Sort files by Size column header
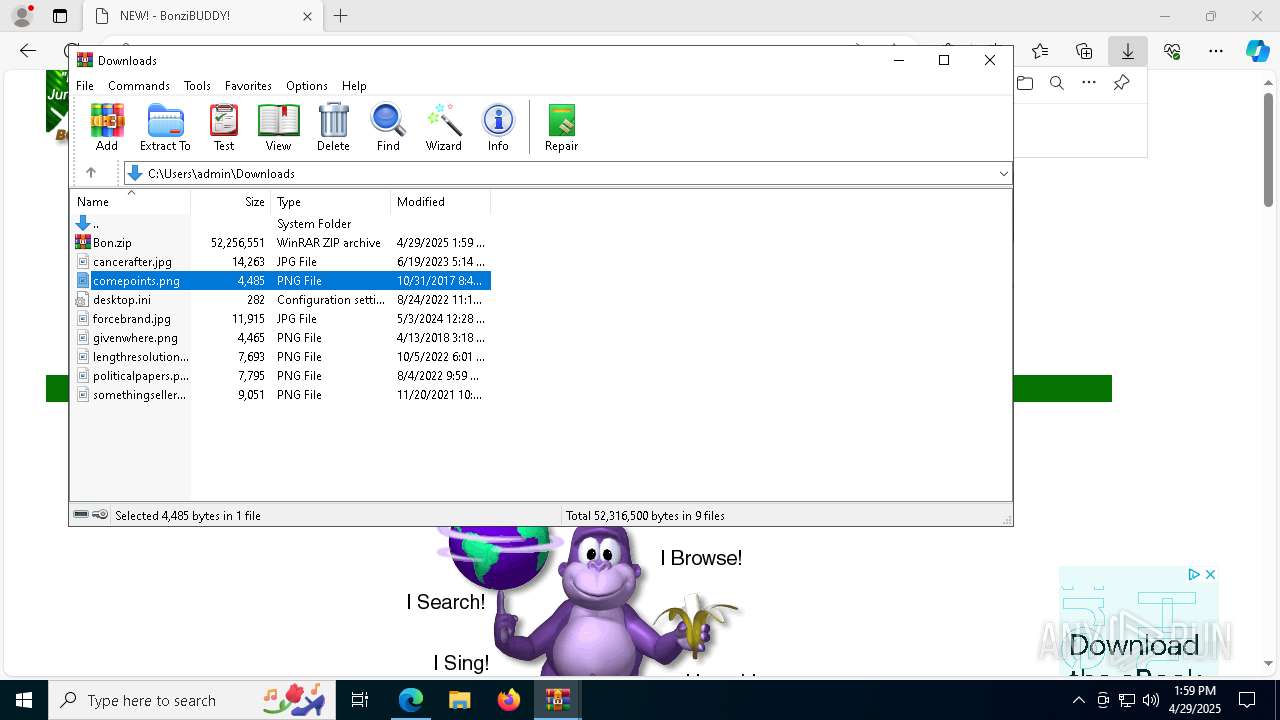The width and height of the screenshot is (1280, 720). point(231,202)
